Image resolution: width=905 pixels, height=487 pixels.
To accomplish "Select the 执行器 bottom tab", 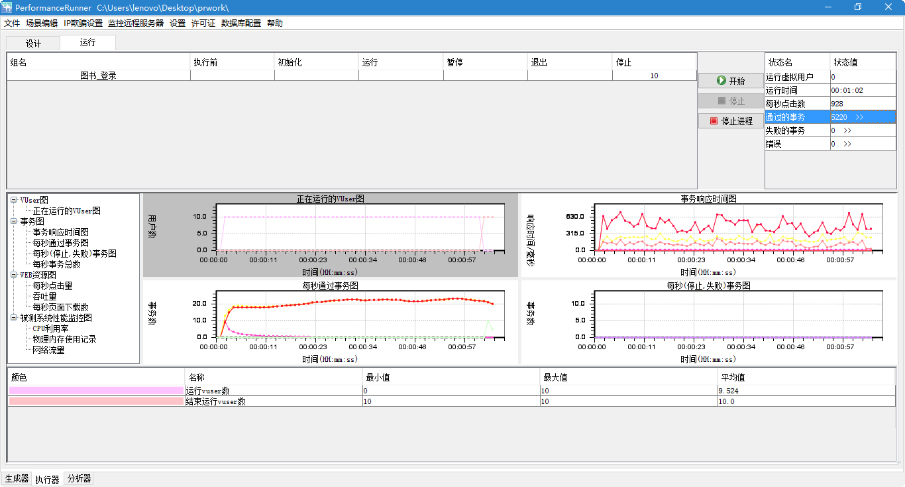I will click(47, 479).
